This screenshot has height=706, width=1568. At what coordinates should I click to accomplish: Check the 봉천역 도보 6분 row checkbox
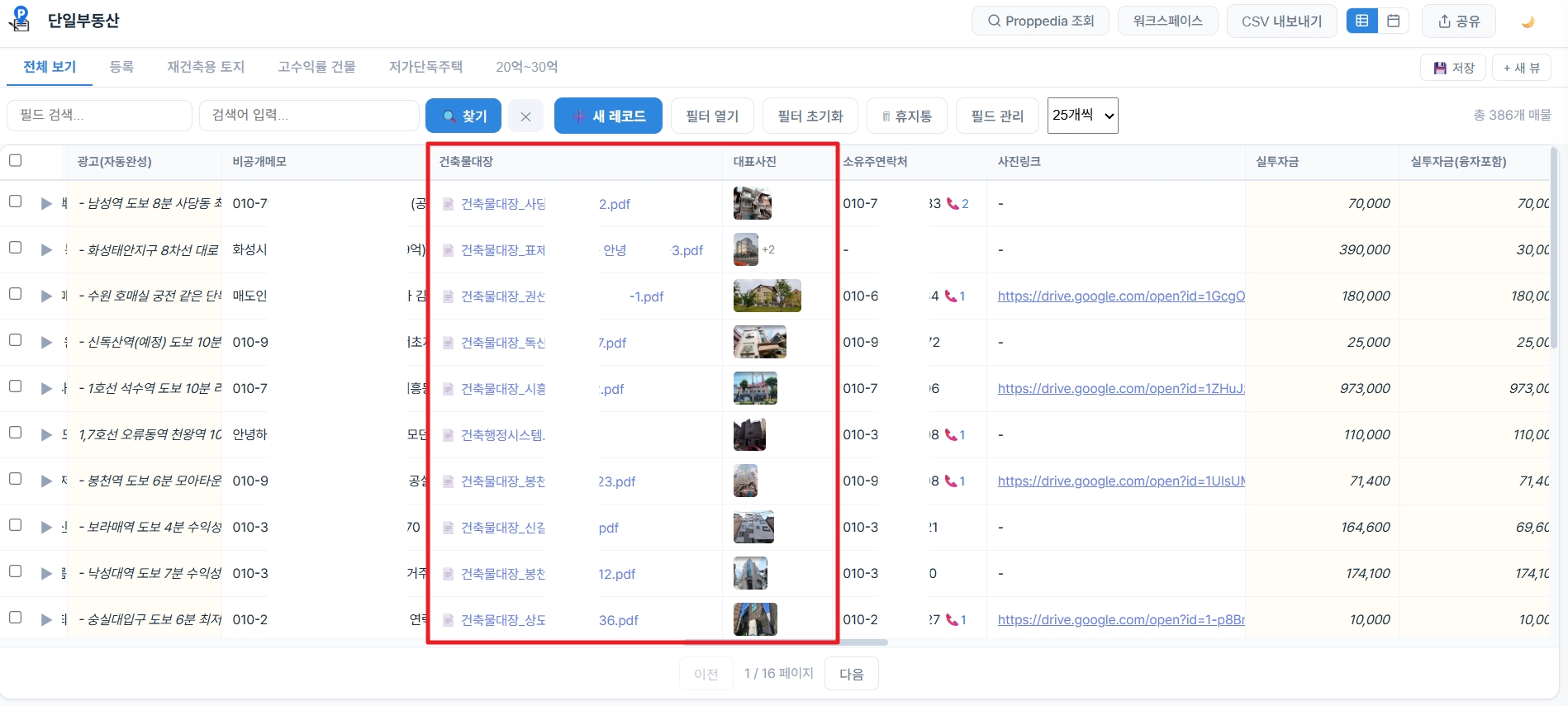pyautogui.click(x=15, y=479)
